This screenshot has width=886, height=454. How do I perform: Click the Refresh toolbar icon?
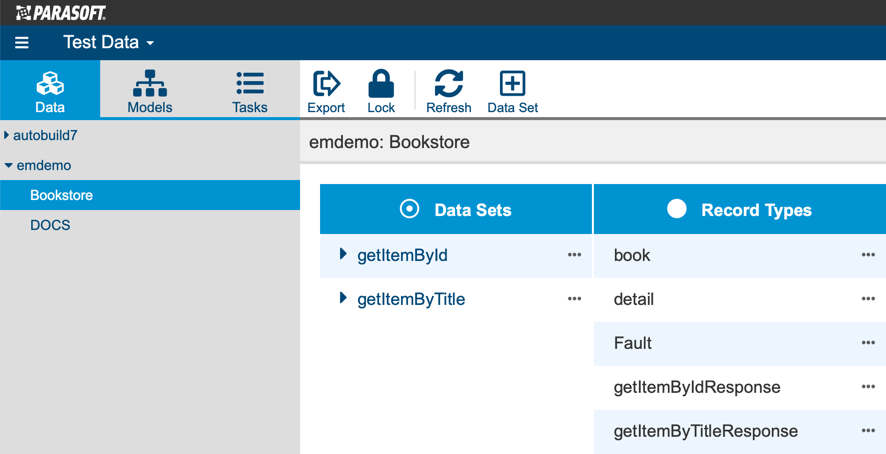(x=449, y=92)
